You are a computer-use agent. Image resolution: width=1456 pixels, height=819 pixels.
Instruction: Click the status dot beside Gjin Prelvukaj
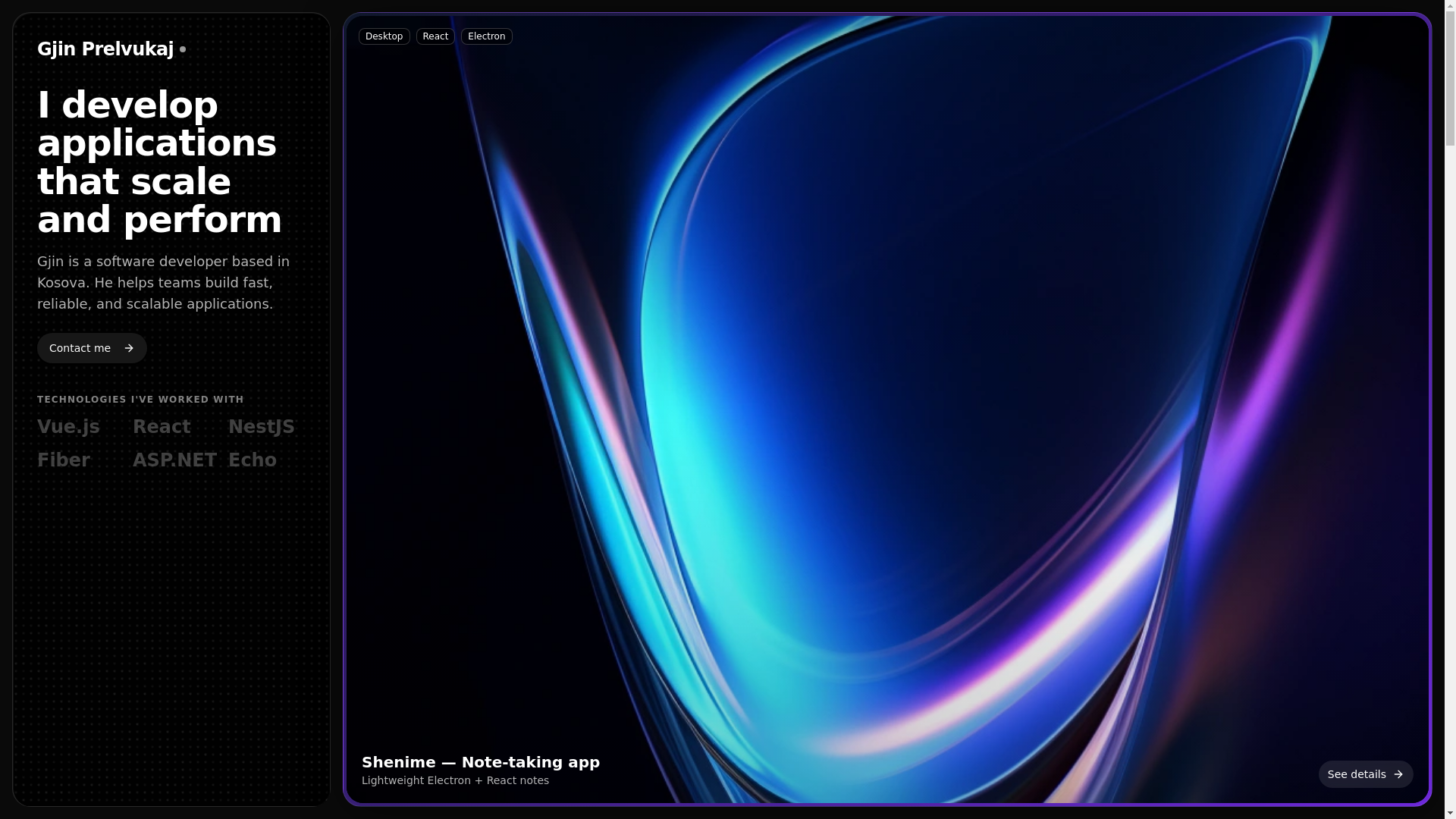183,49
